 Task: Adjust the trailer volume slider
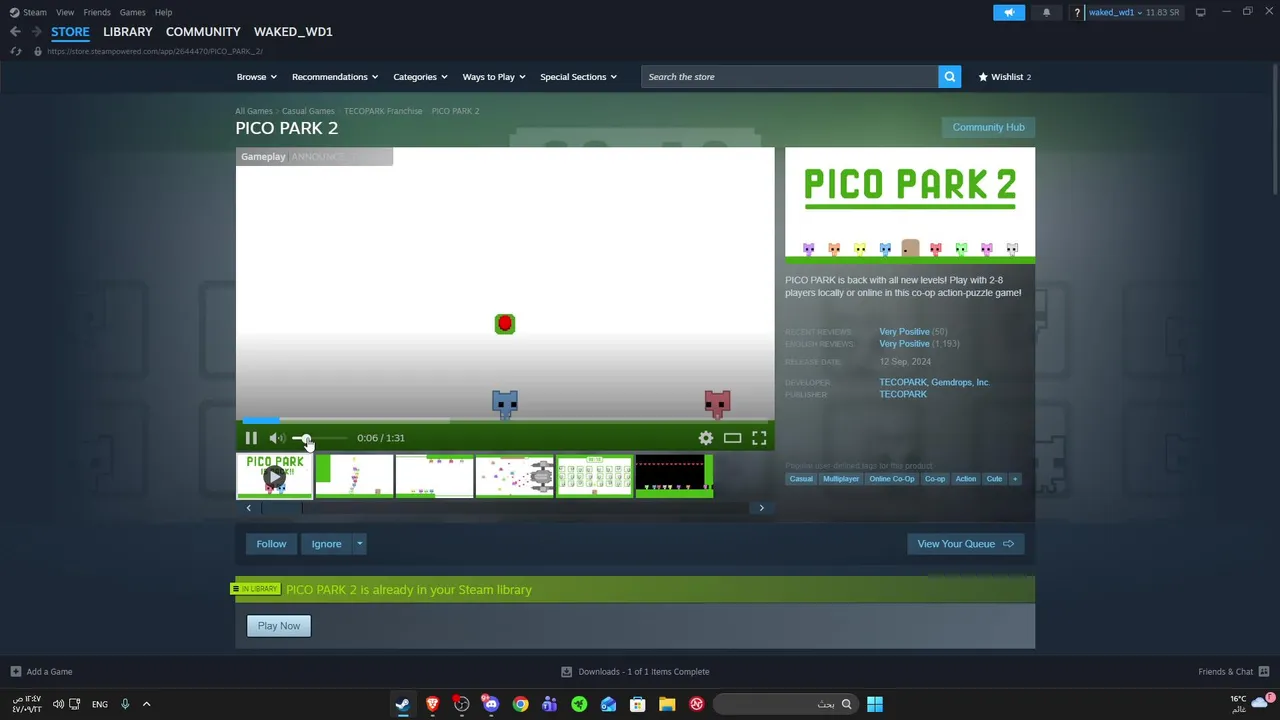320,438
